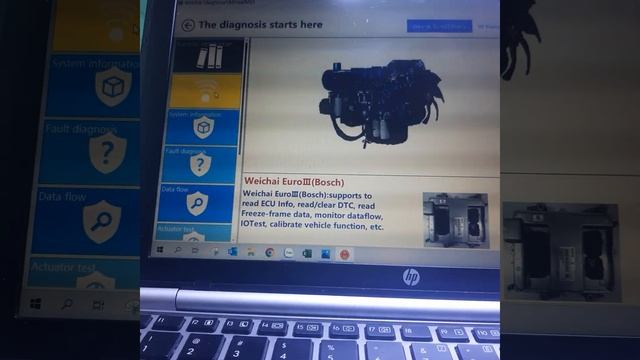Click the blue button in the header bar

439,27
